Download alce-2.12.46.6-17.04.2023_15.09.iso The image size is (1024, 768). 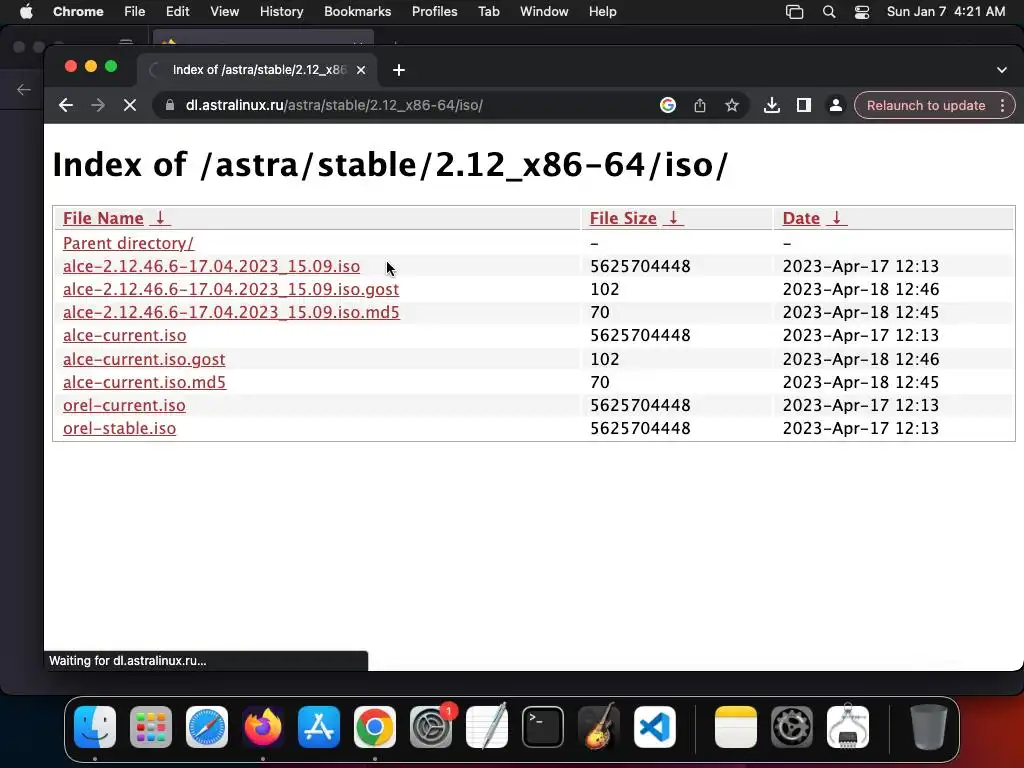click(x=211, y=266)
